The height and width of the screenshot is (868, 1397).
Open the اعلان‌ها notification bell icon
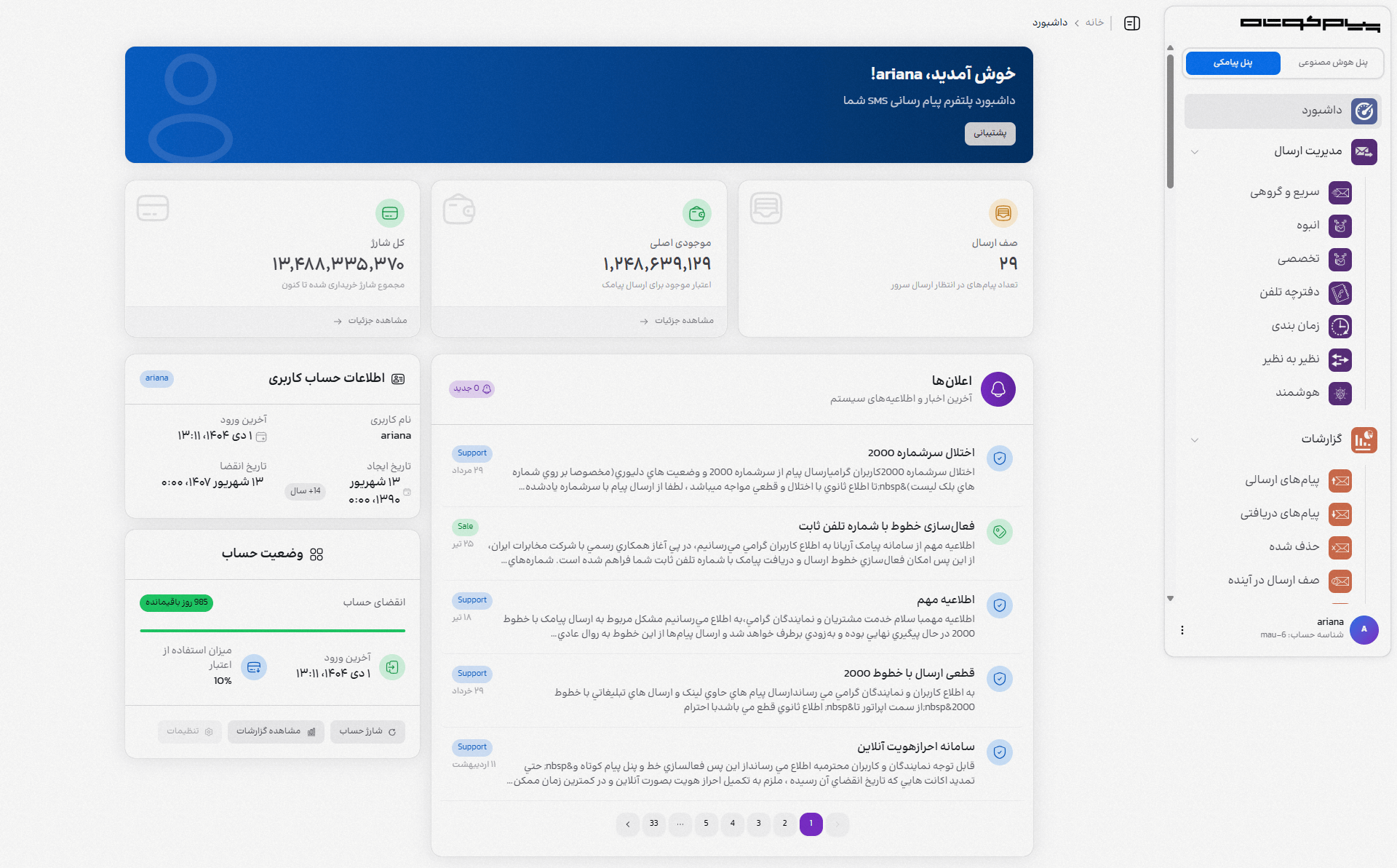tap(999, 389)
